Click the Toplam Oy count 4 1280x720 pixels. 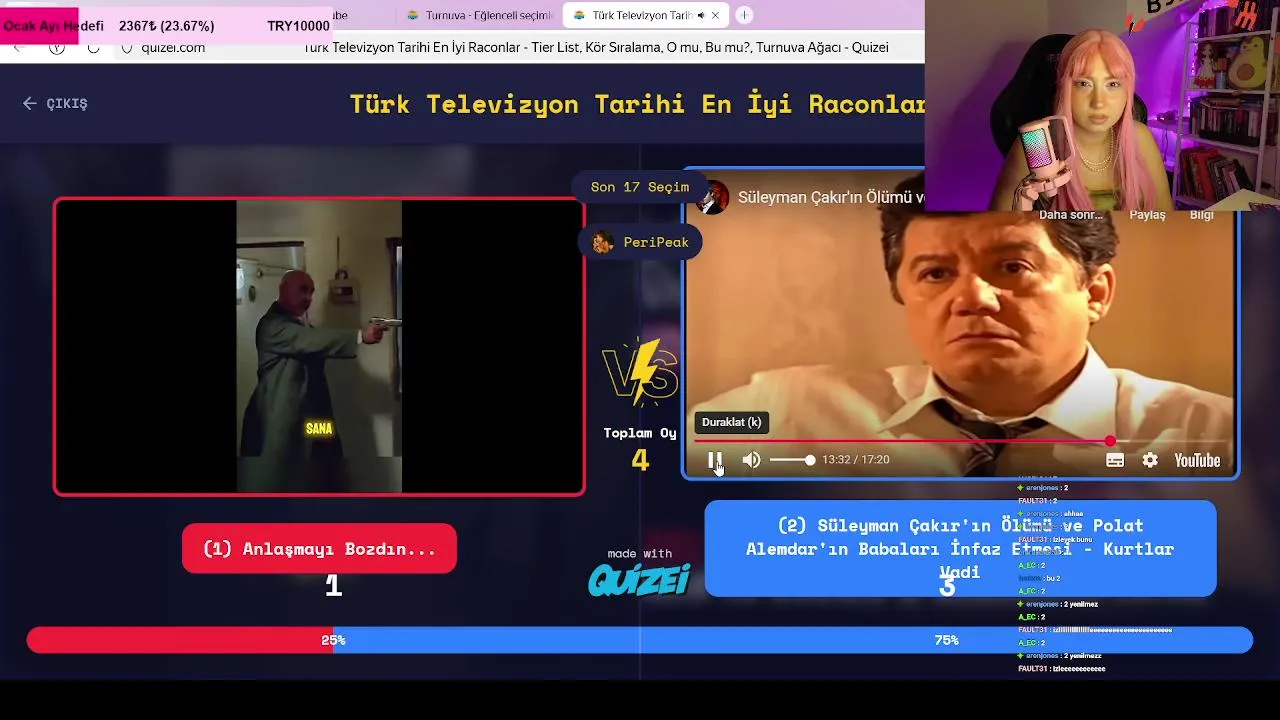(x=640, y=460)
